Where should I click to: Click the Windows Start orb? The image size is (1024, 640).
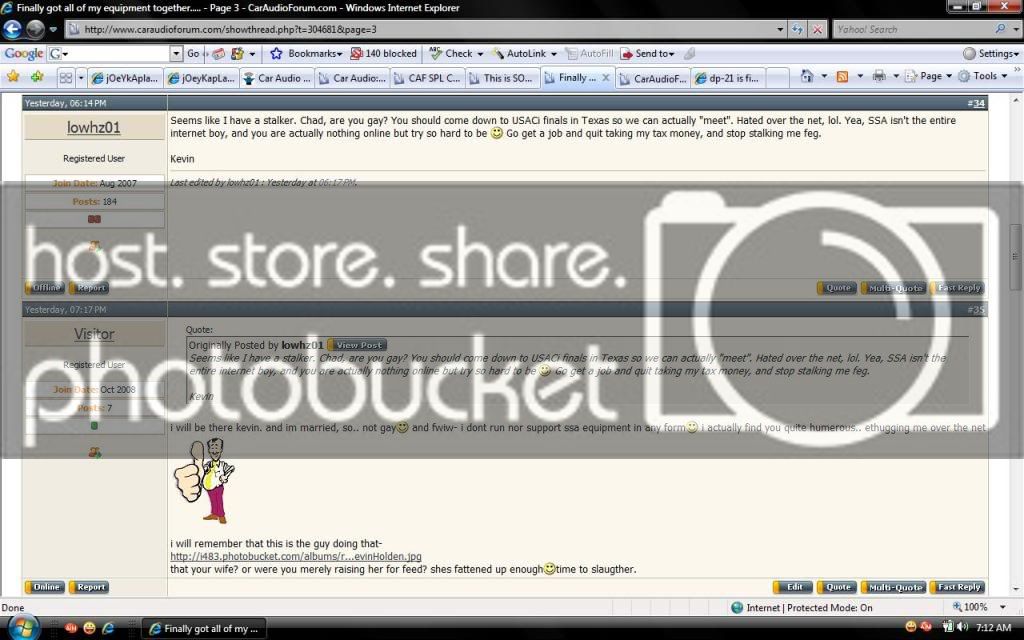tap(24, 628)
